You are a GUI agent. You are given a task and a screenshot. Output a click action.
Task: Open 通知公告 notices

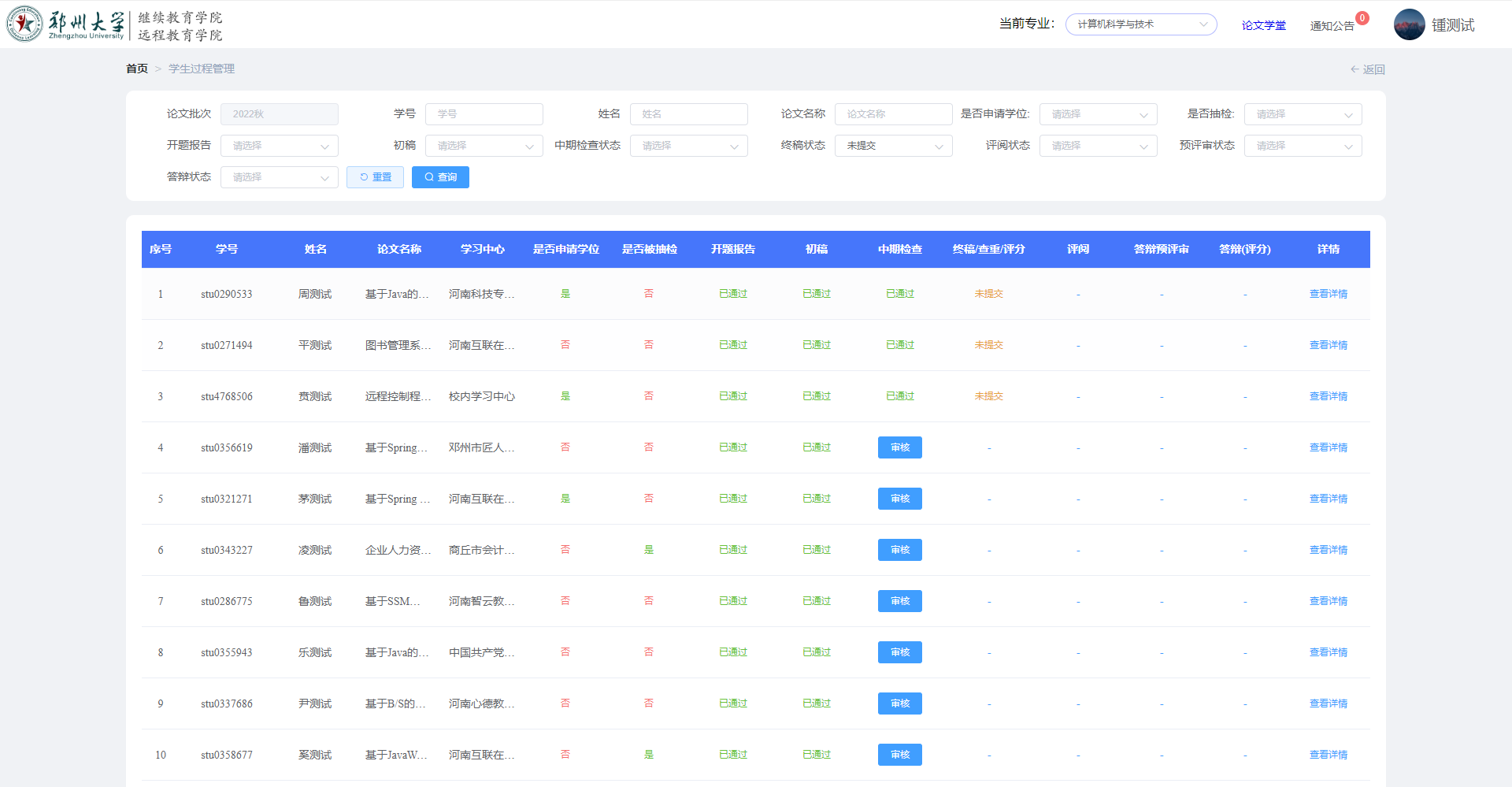point(1332,26)
